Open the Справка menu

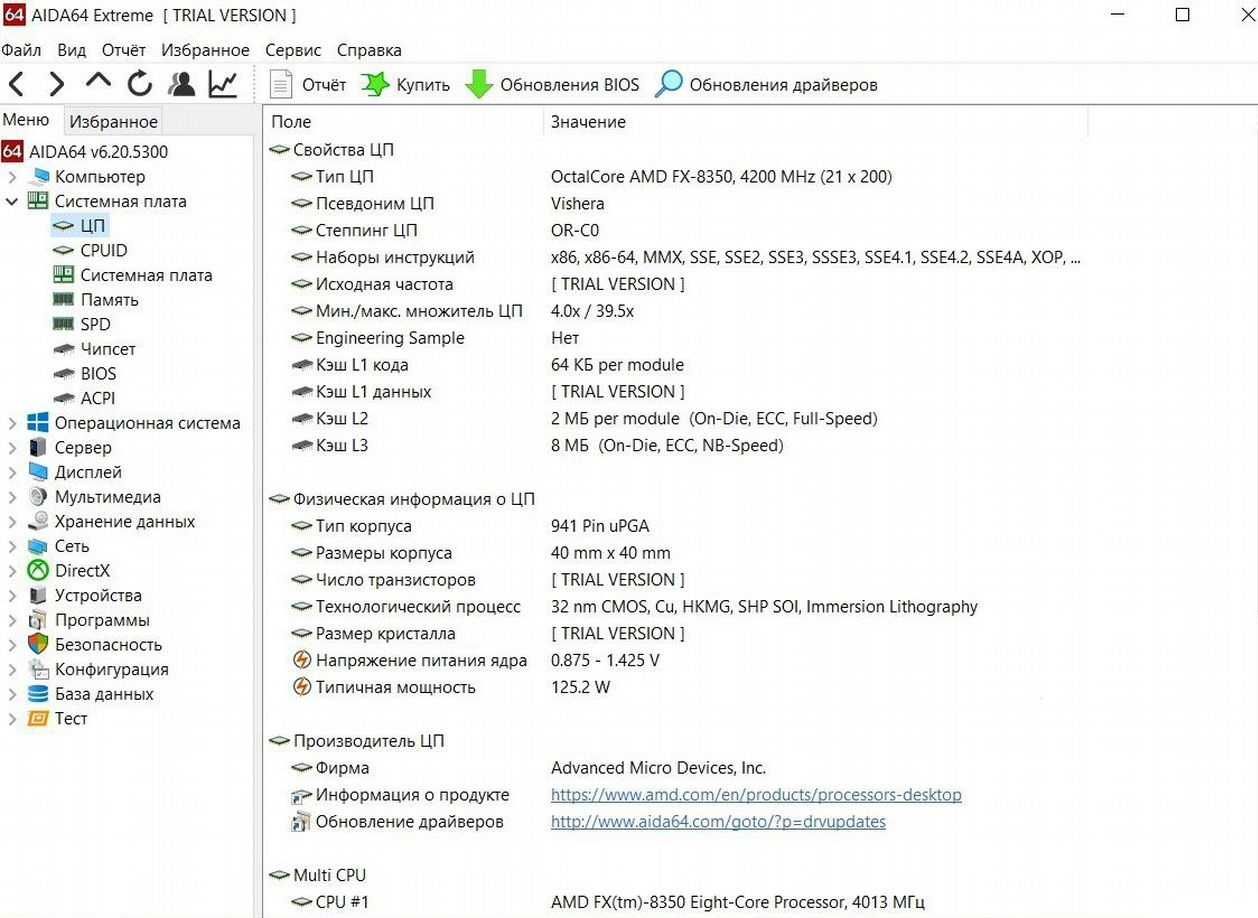[x=369, y=50]
